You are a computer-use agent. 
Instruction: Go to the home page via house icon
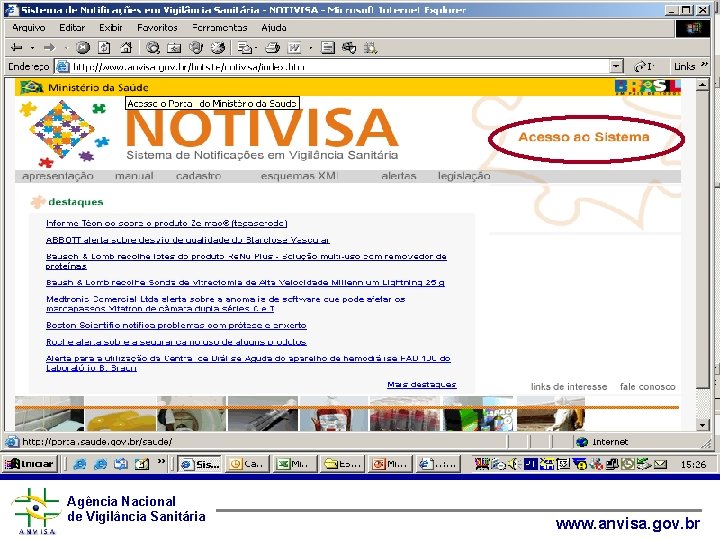(126, 47)
